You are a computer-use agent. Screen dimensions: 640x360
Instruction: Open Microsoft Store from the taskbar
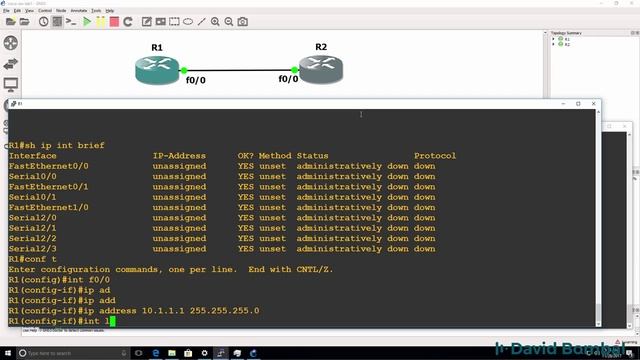[x=188, y=353]
